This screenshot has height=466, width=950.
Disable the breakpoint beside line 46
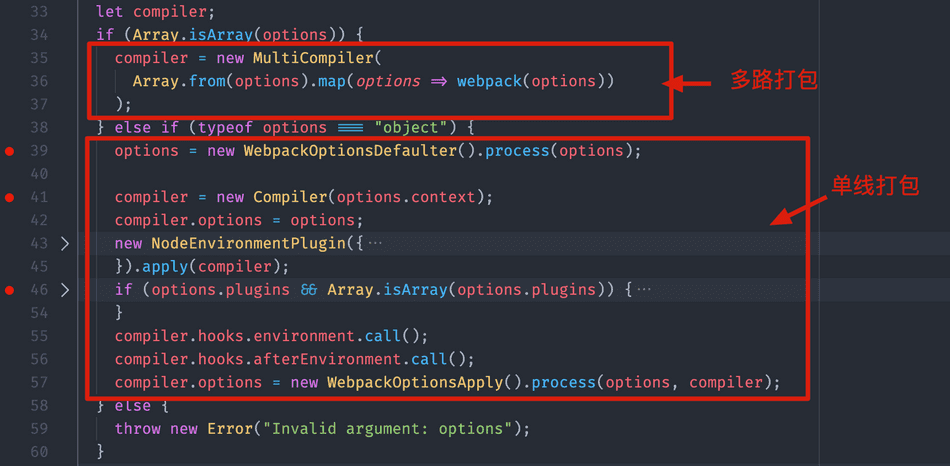click(x=10, y=290)
